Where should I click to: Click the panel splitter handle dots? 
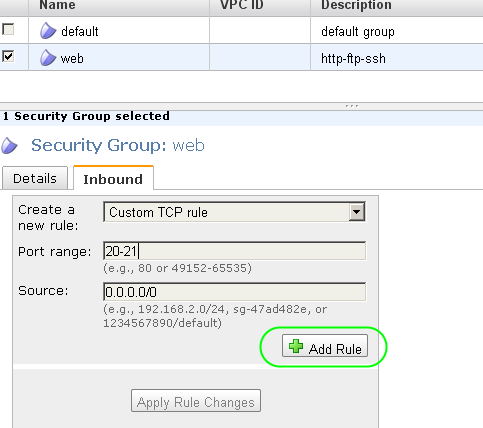point(352,106)
